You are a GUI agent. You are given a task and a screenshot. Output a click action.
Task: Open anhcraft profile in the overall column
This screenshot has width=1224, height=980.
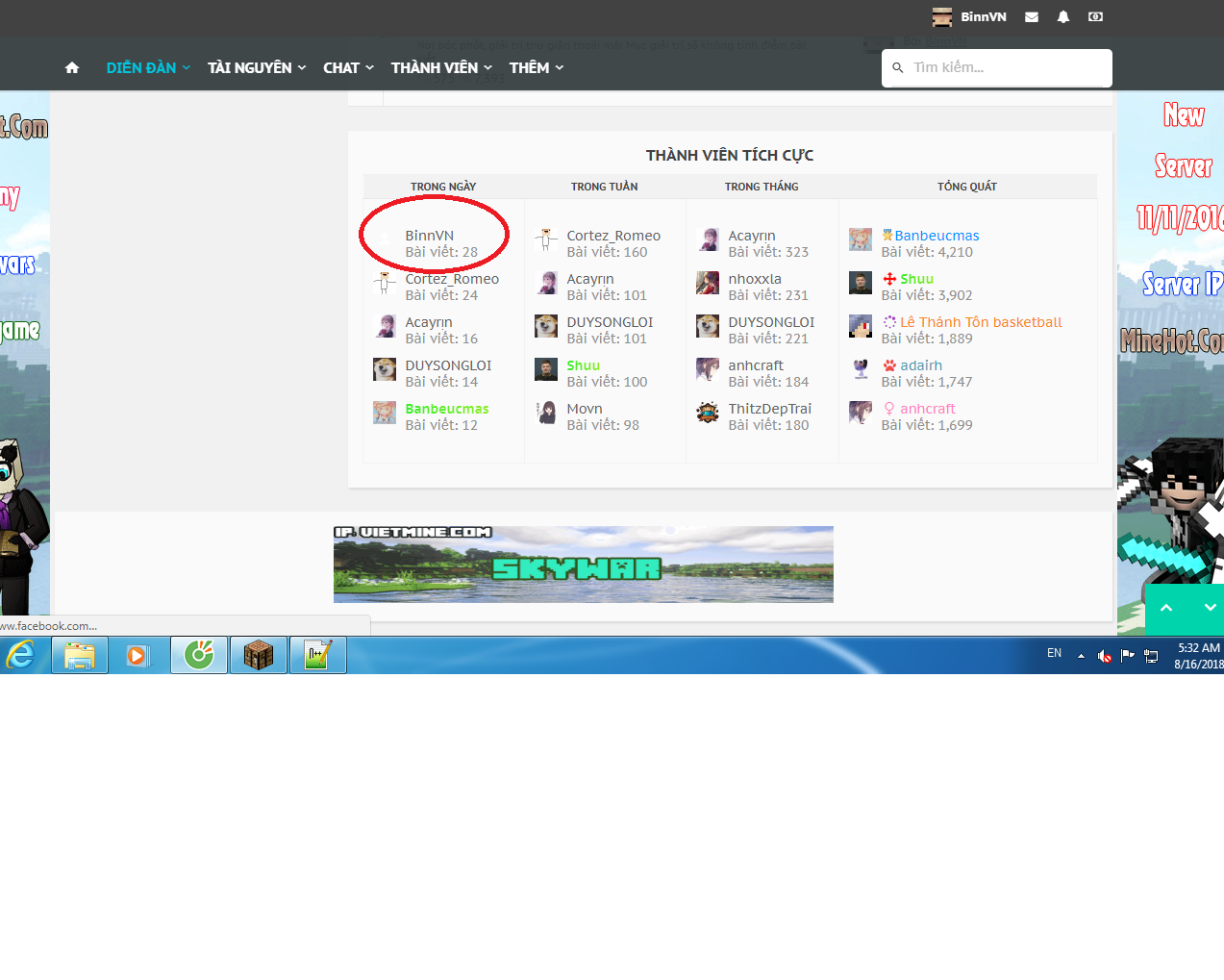(928, 409)
